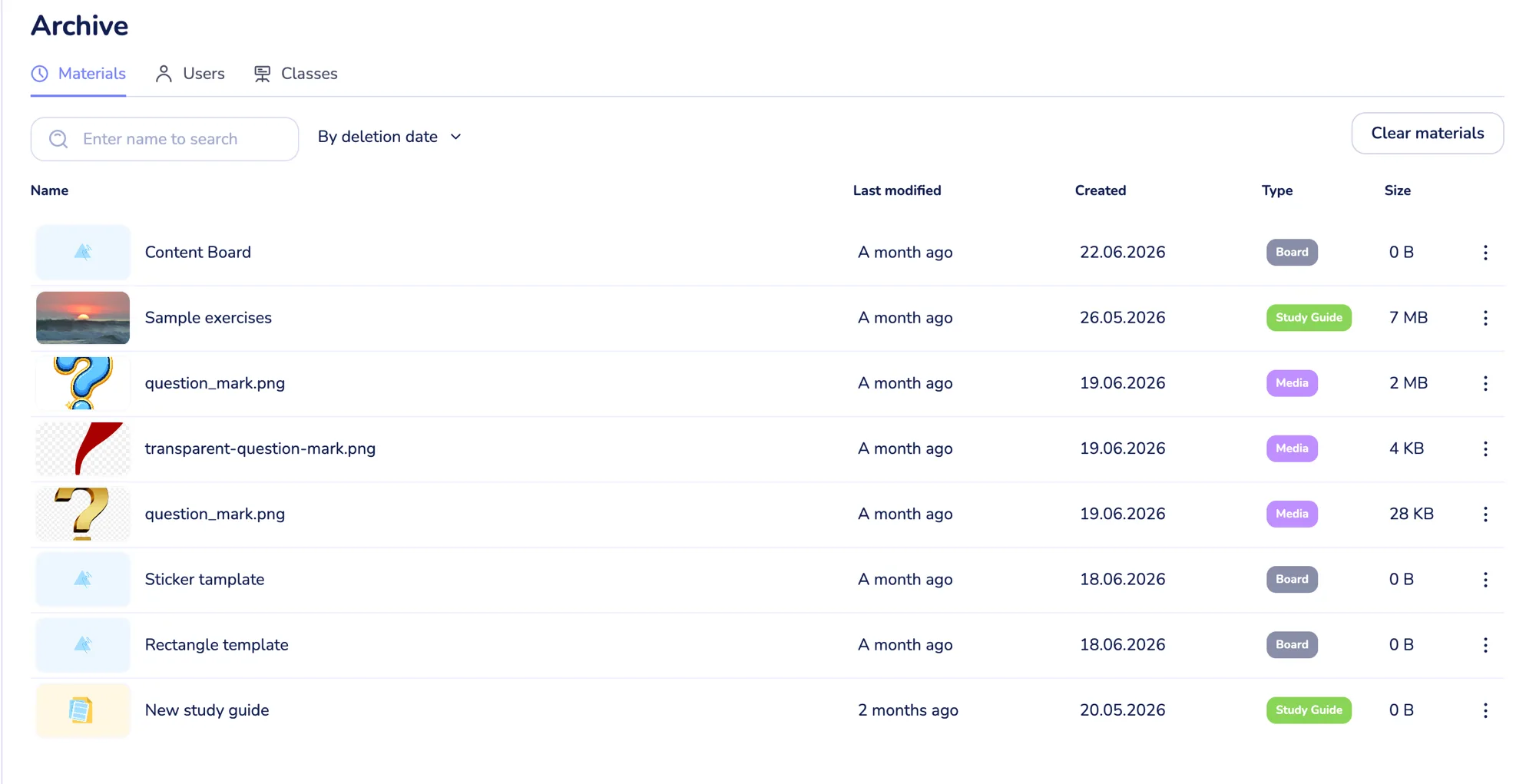
Task: Open three-dot menu for 2 MB question_mark.png
Action: (x=1485, y=383)
